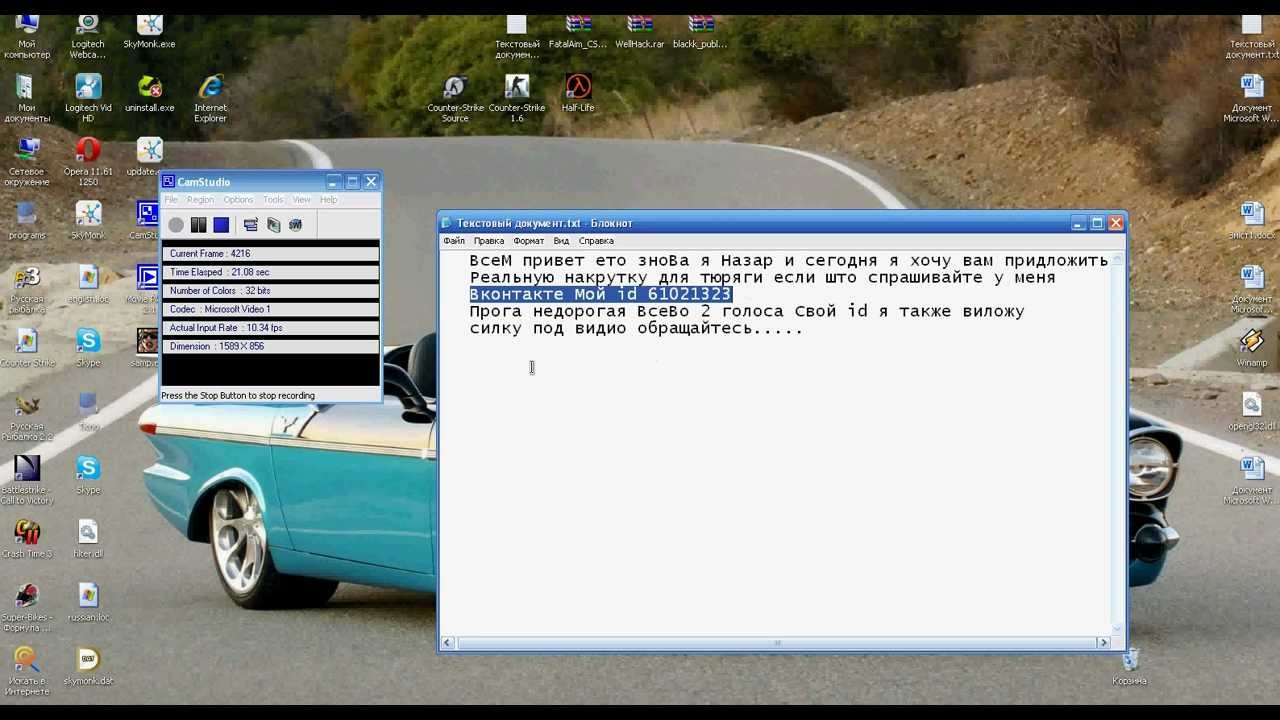
Task: Close the Notepad window
Action: (1116, 223)
